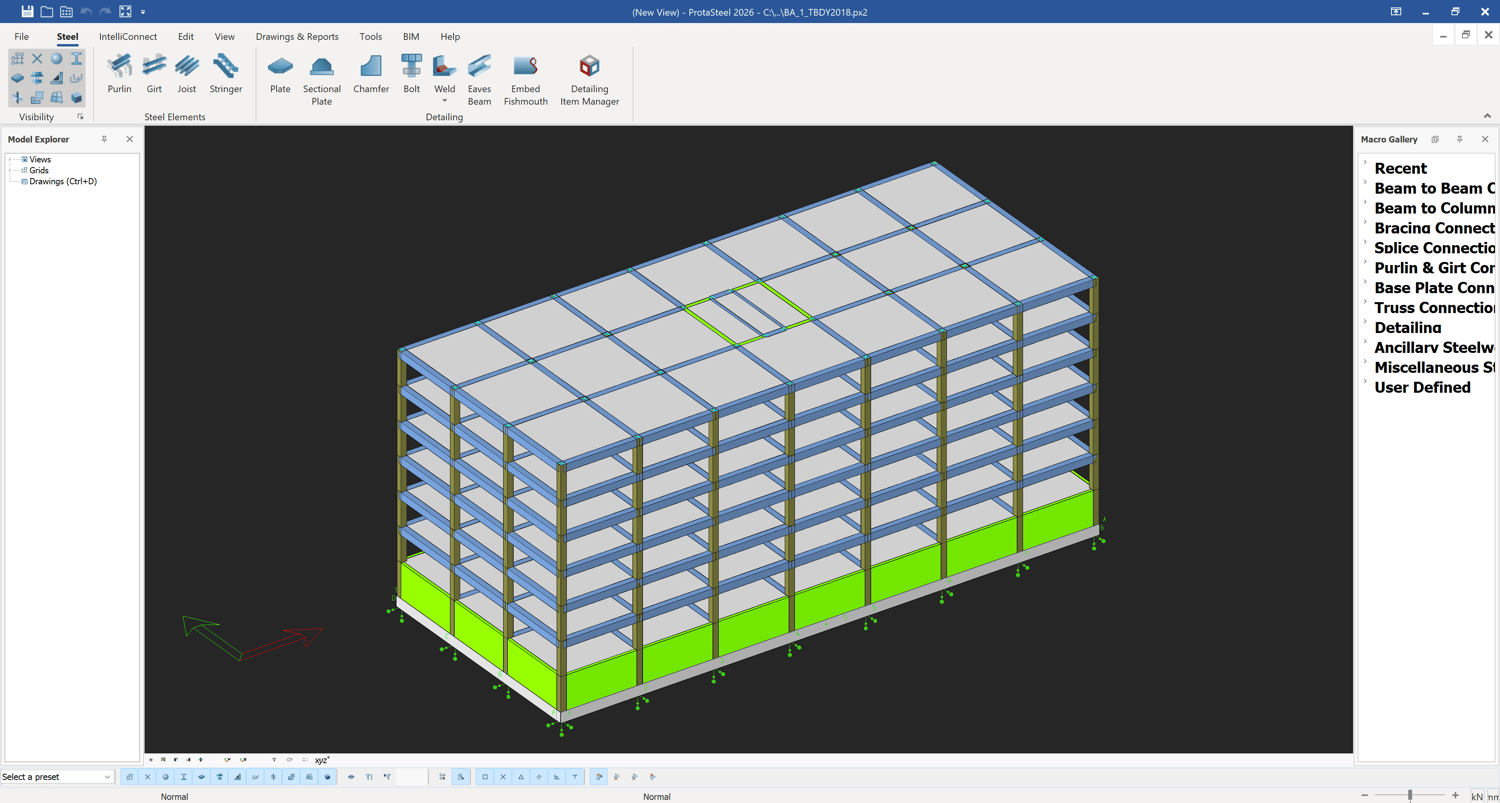1500x803 pixels.
Task: Click the Purlin & Girt macro category label
Action: (1435, 267)
